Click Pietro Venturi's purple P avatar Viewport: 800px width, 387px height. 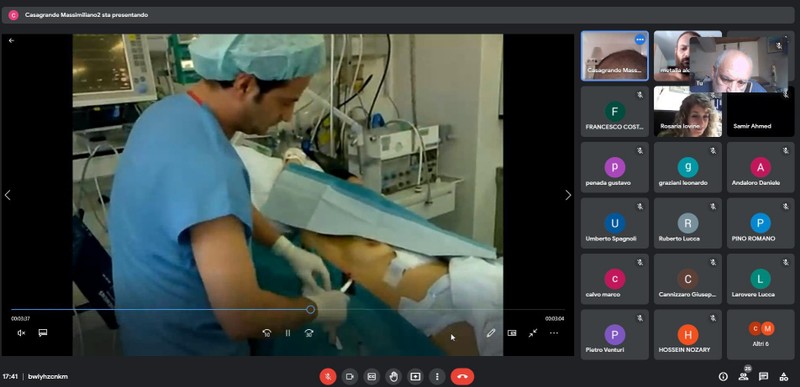pos(615,334)
